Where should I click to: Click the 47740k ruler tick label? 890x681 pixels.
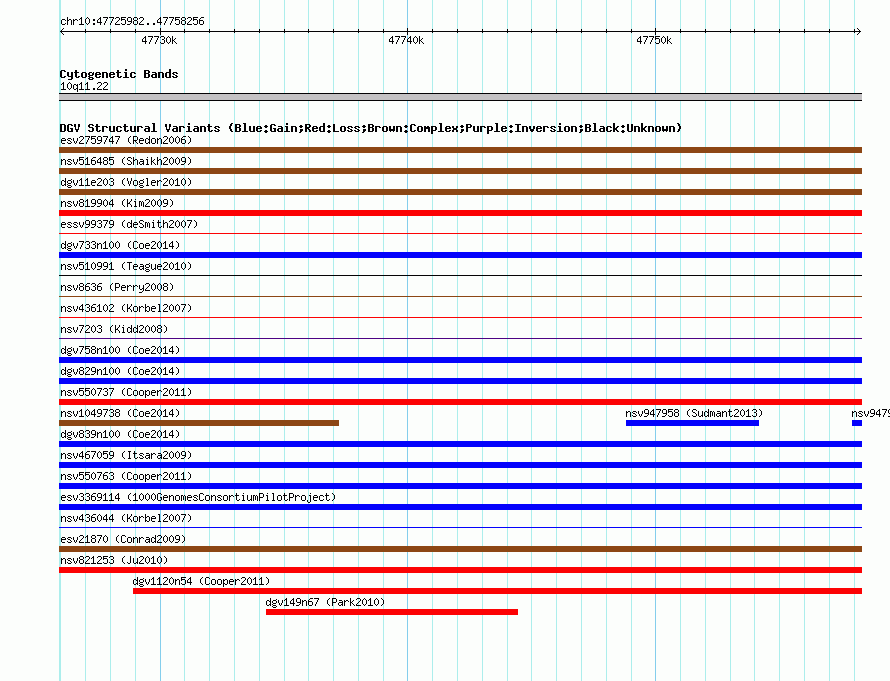point(406,40)
